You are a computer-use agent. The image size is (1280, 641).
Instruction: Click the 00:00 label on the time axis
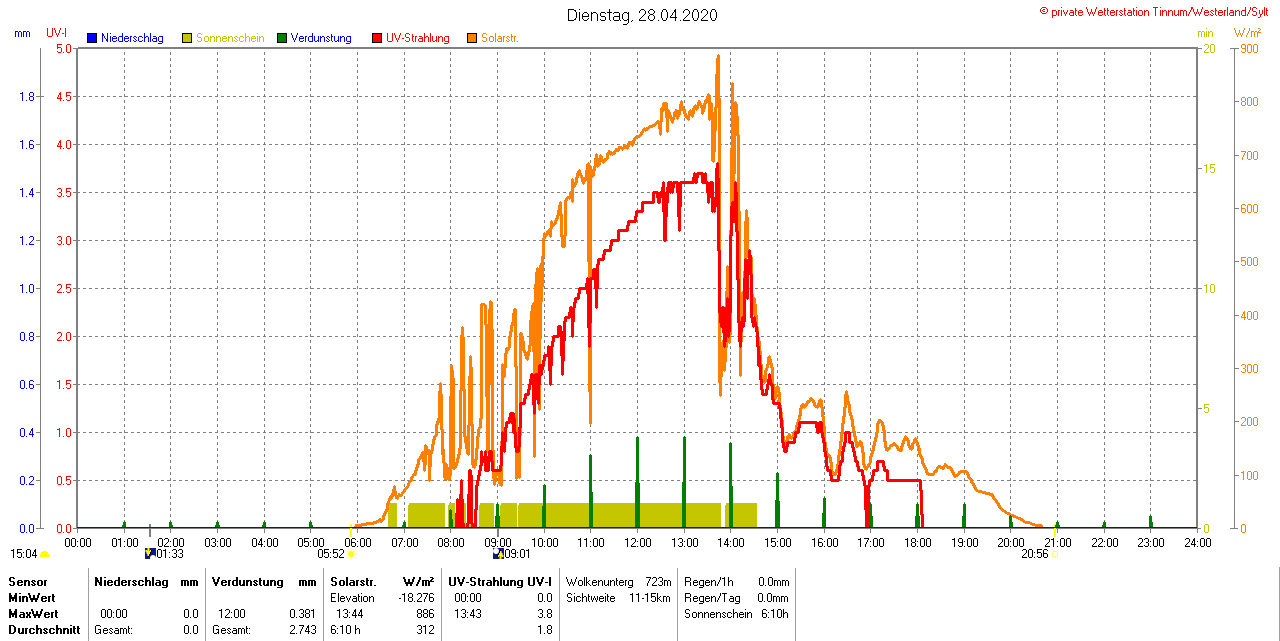pos(78,542)
